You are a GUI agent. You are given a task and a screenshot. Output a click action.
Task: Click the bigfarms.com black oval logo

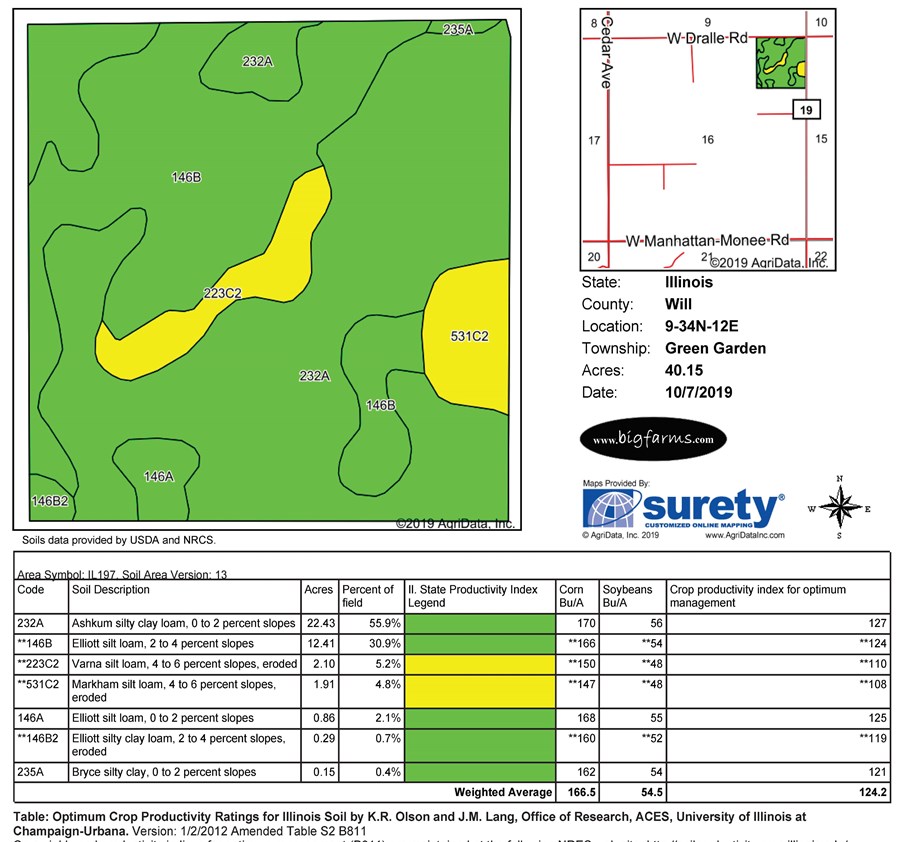pos(653,439)
